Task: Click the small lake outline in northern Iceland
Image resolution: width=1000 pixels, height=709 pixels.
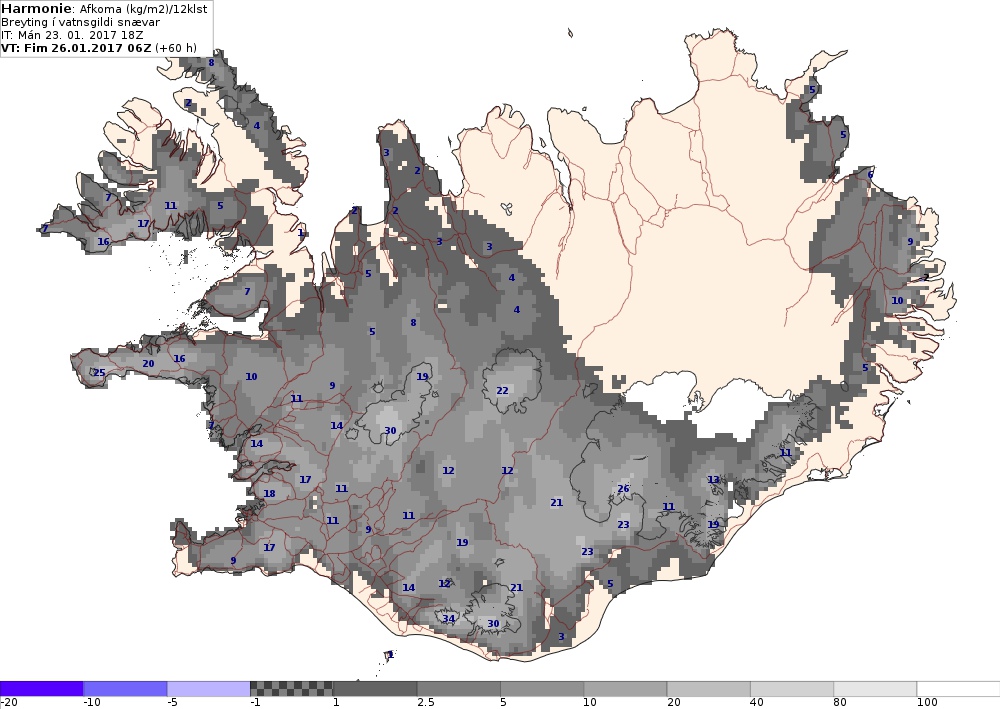Action: point(507,208)
